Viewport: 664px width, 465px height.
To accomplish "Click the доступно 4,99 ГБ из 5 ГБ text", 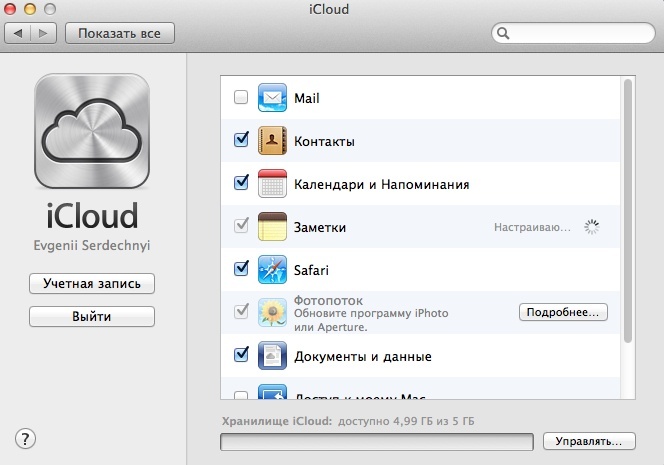I will click(x=406, y=421).
